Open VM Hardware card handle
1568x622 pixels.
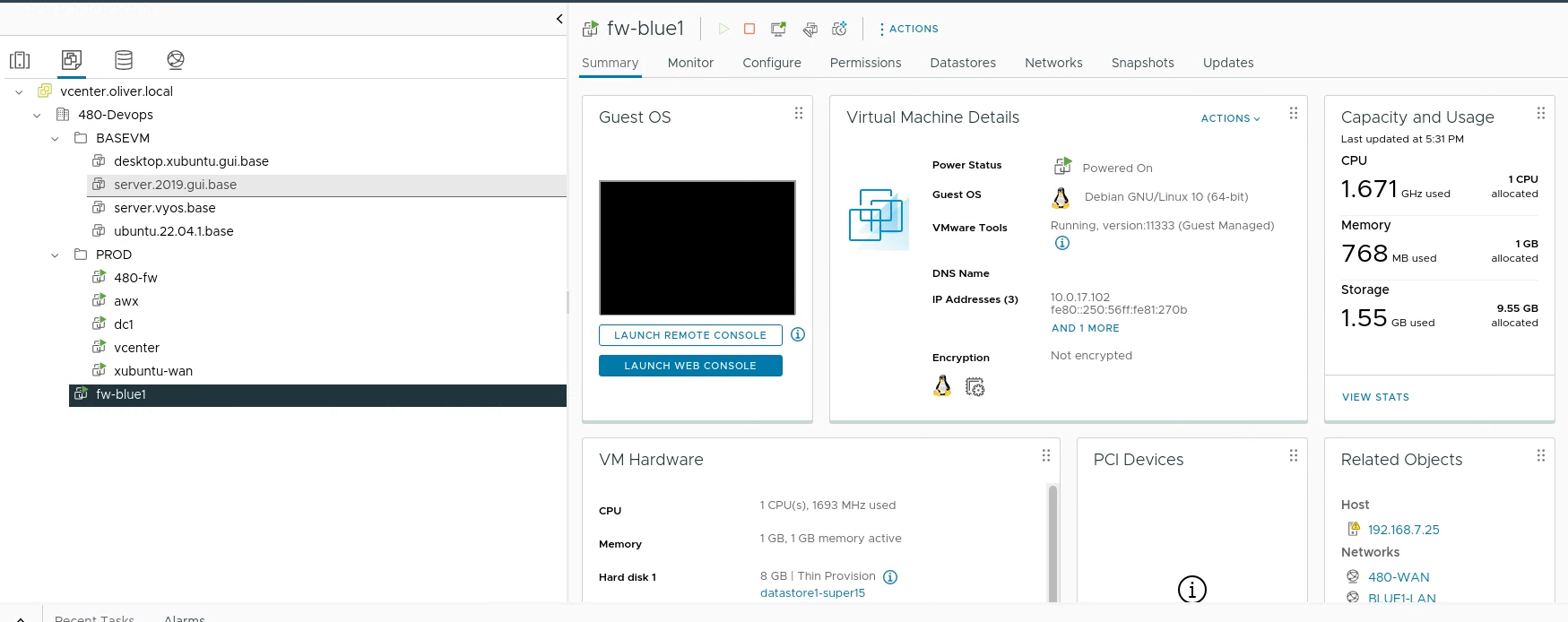(1045, 456)
